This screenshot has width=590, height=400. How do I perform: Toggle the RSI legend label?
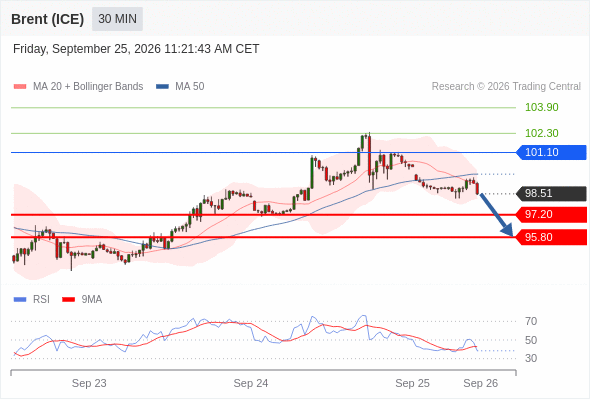pyautogui.click(x=41, y=300)
